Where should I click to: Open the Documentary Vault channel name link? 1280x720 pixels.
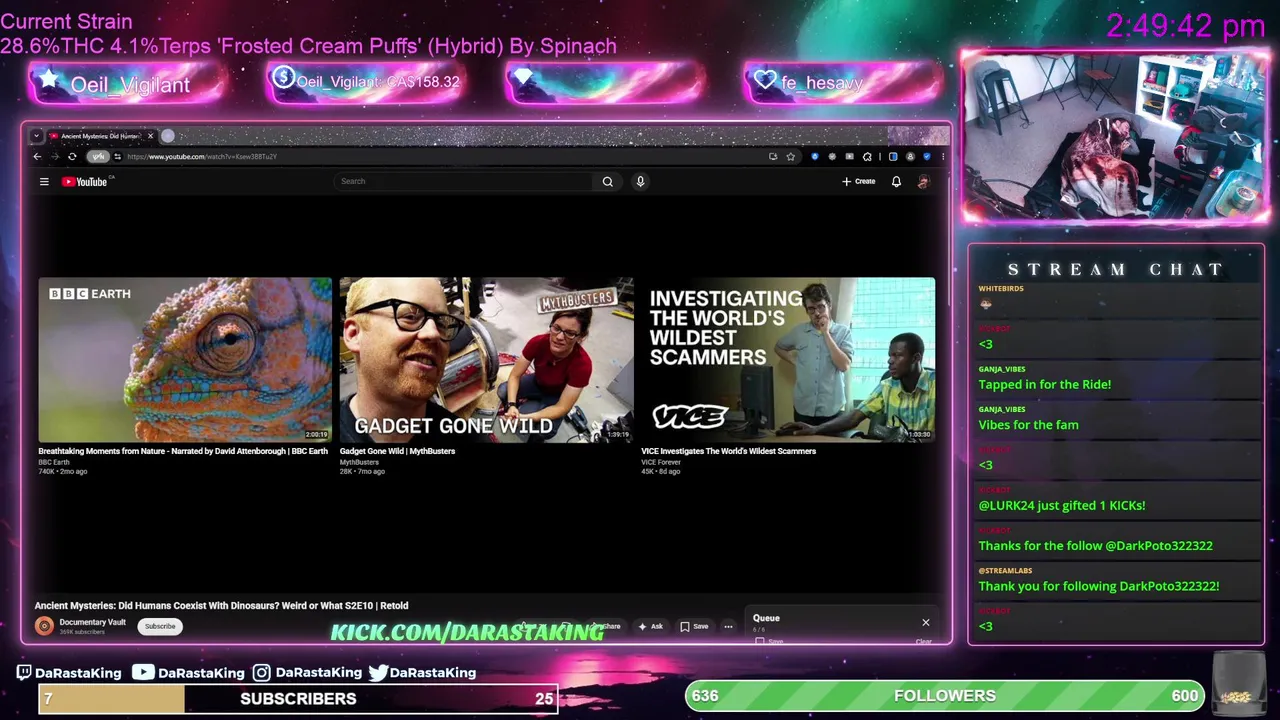(92, 622)
